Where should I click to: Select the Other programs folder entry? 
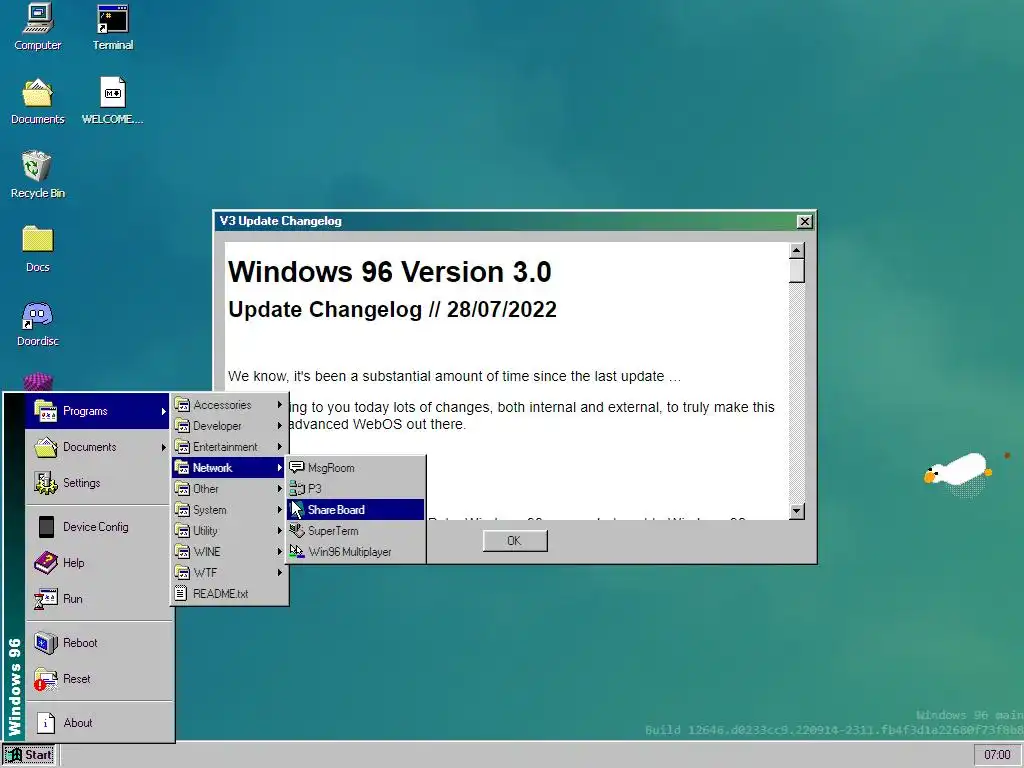(x=229, y=488)
